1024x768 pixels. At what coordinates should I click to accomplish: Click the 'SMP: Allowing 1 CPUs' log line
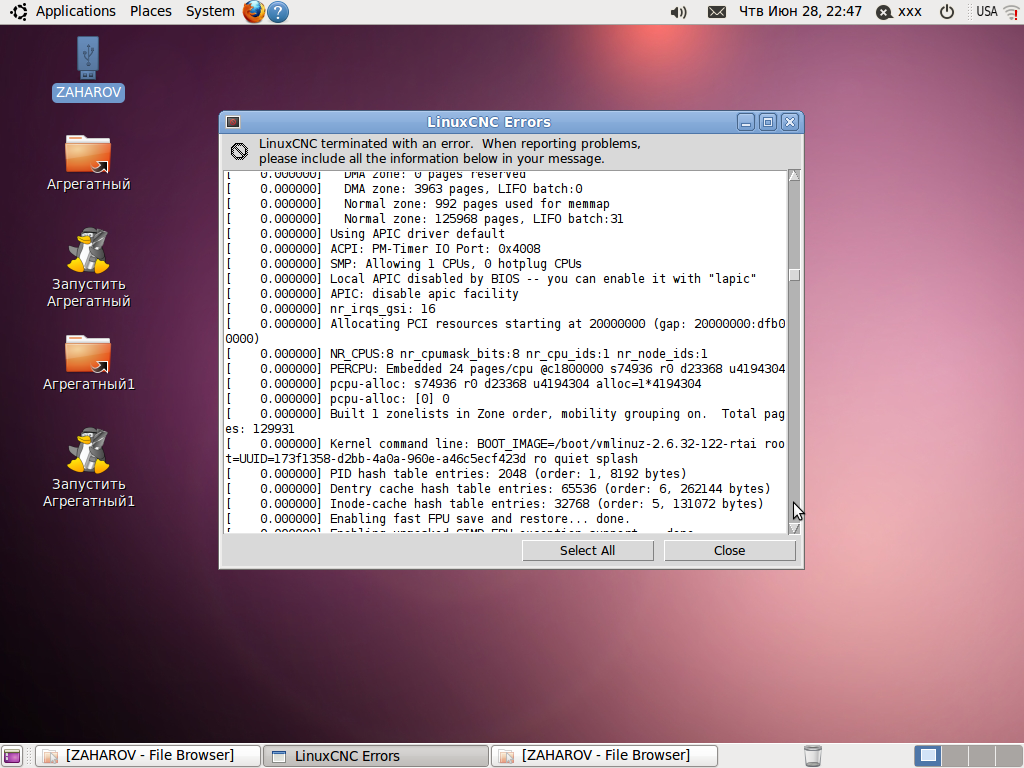[404, 264]
